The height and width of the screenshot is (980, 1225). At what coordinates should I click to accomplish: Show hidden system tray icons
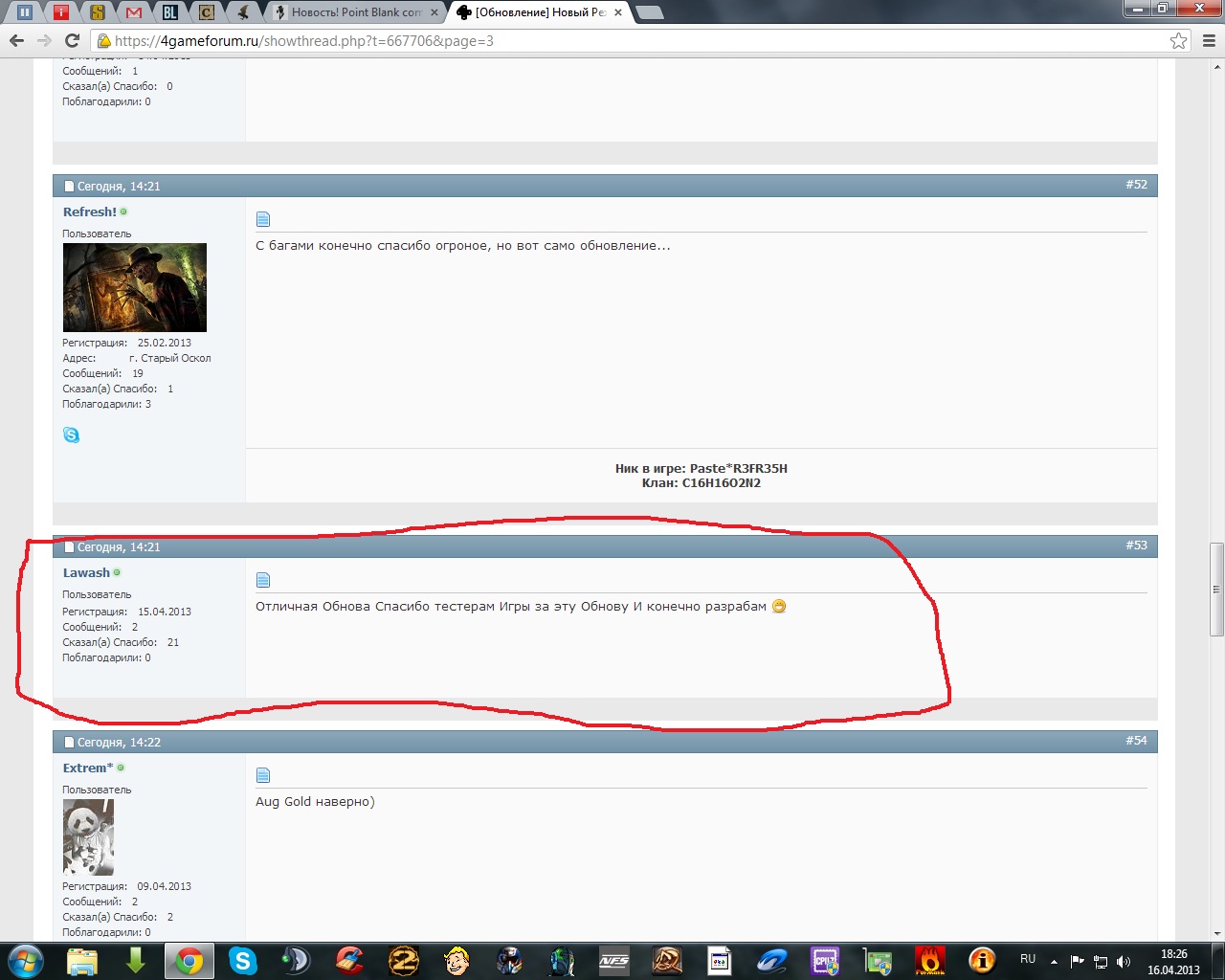click(1054, 961)
